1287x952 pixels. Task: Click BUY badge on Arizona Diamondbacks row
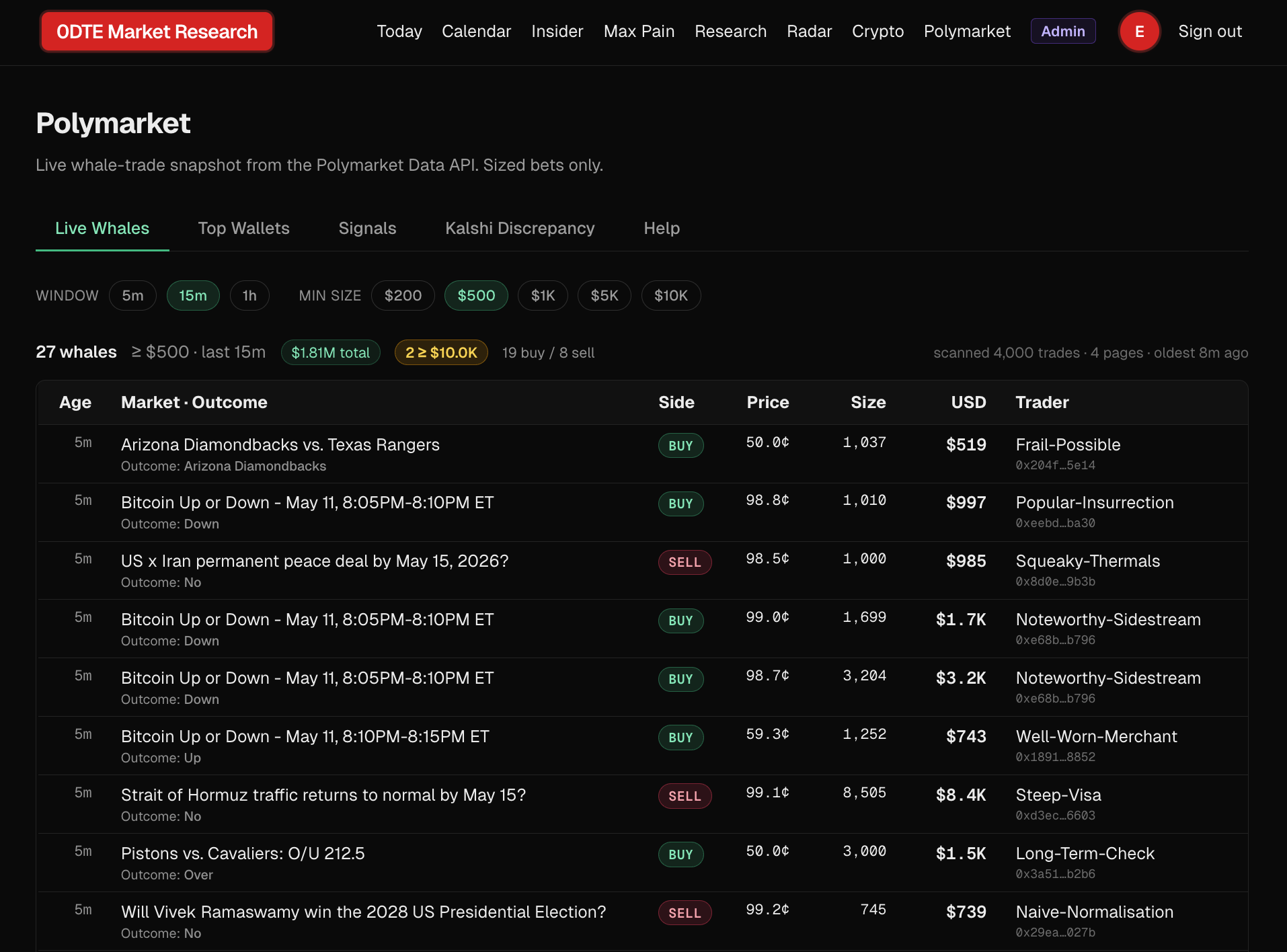pyautogui.click(x=680, y=446)
